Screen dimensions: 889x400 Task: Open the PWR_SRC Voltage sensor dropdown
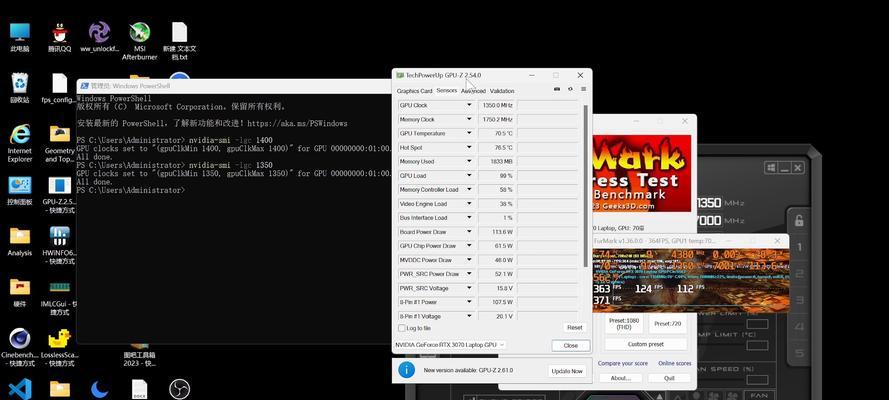pyautogui.click(x=469, y=288)
